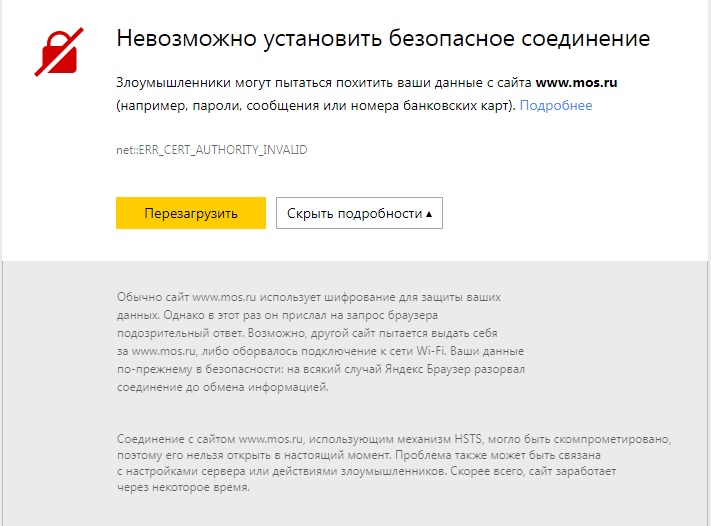The width and height of the screenshot is (711, 526).
Task: Click the net::ERR_CERT_AUTHORITY_INVALID error code
Action: point(212,150)
